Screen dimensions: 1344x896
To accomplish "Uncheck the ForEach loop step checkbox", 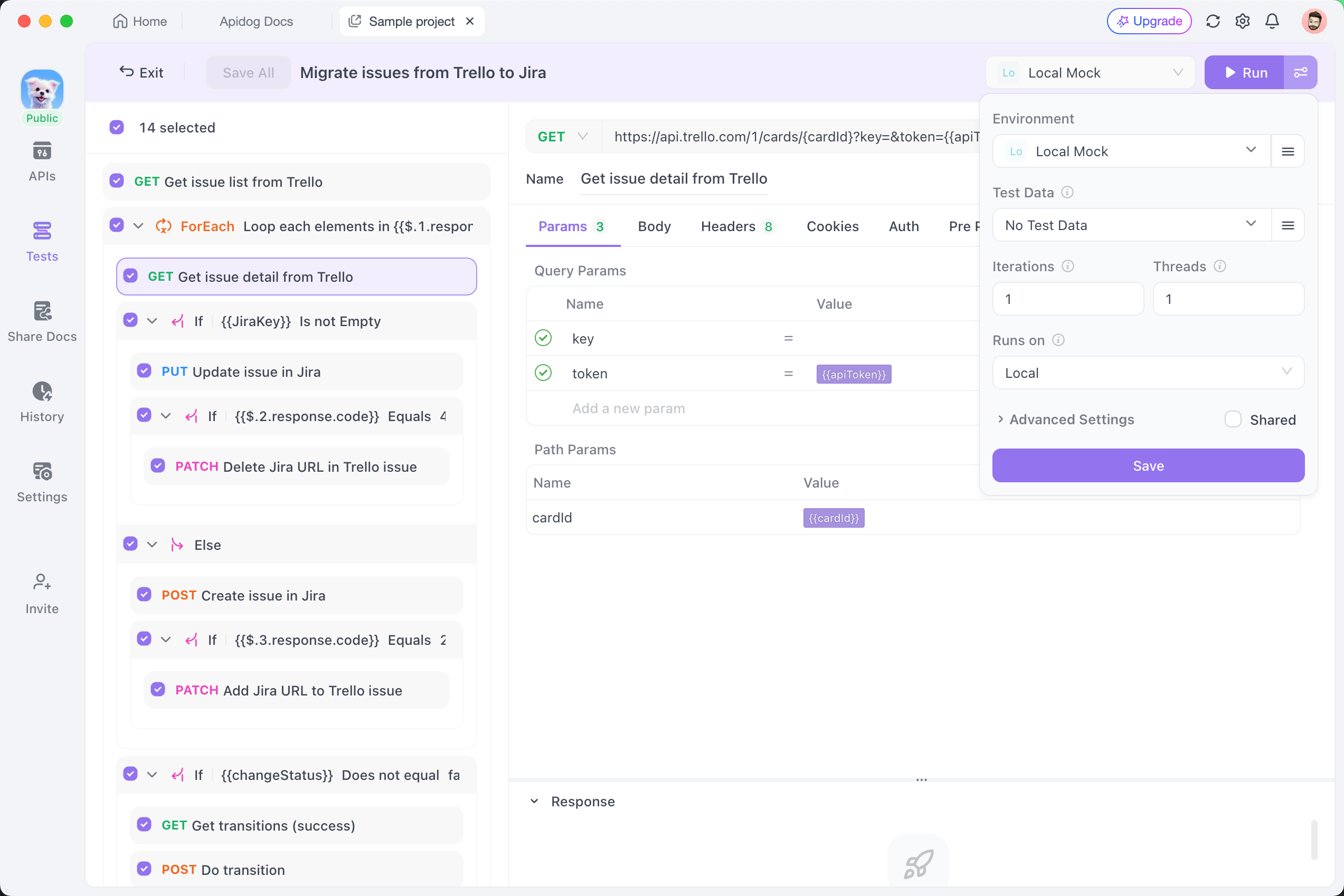I will tap(117, 225).
